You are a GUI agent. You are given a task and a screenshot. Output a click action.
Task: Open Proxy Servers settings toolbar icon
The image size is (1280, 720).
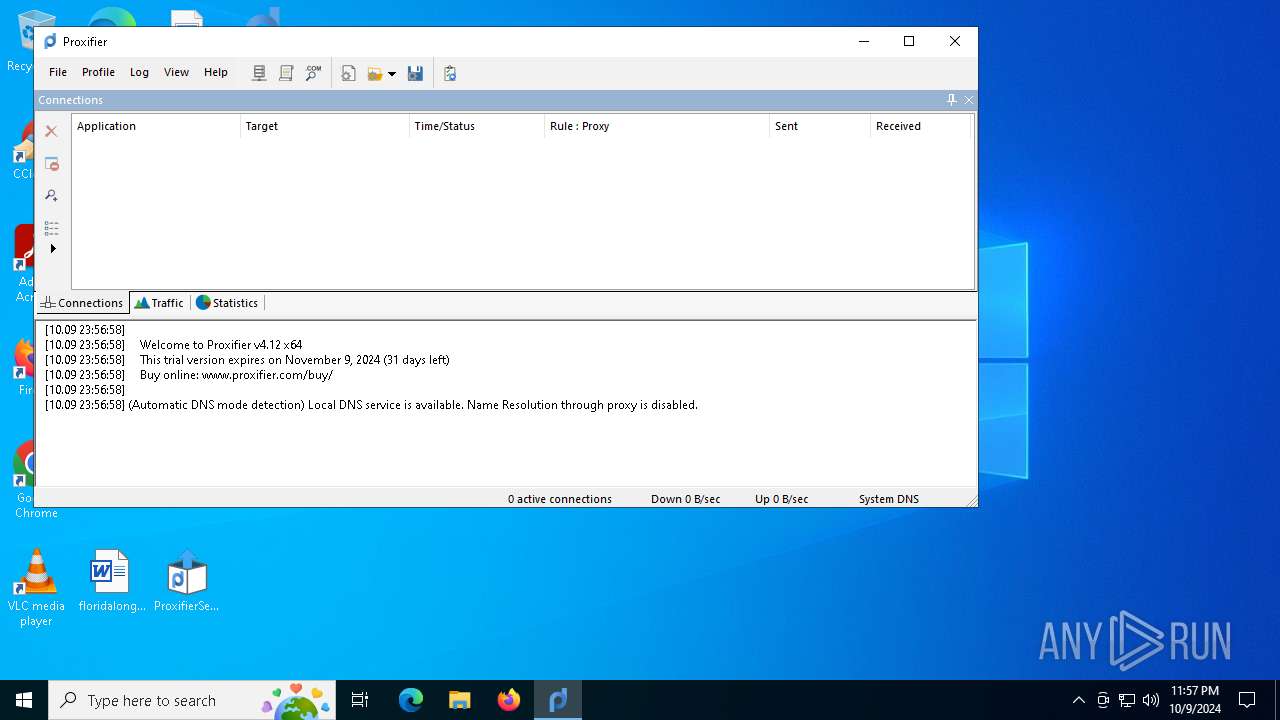point(259,73)
